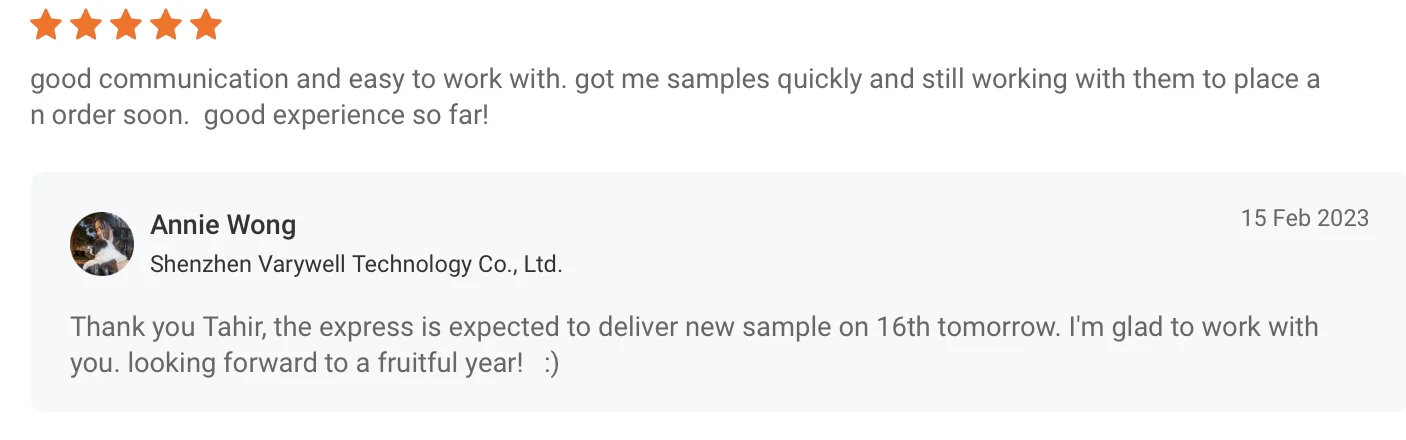
Task: Click the fourth orange rating star
Action: point(166,24)
